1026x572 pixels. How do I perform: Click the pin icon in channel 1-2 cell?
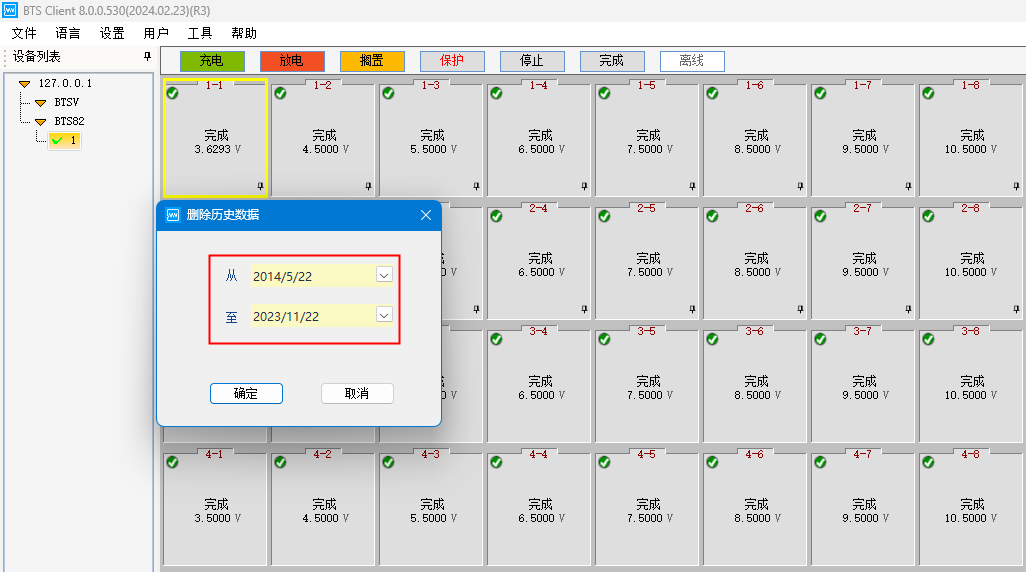click(368, 187)
